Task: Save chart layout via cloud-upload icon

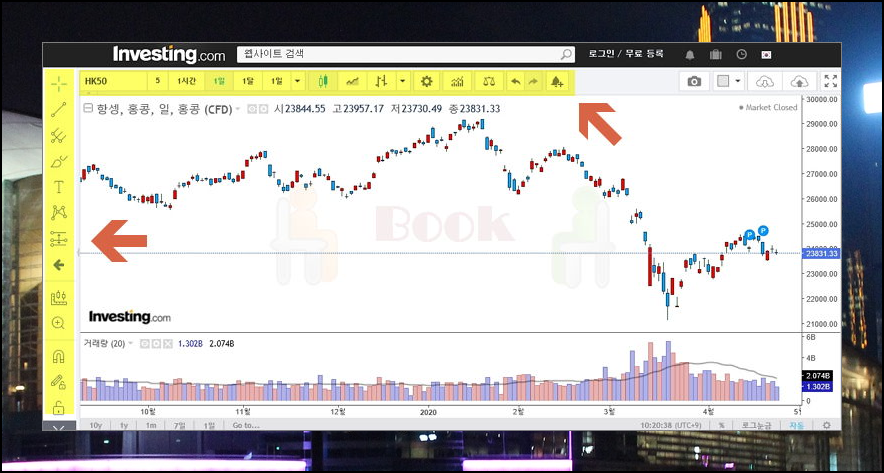Action: click(x=799, y=82)
